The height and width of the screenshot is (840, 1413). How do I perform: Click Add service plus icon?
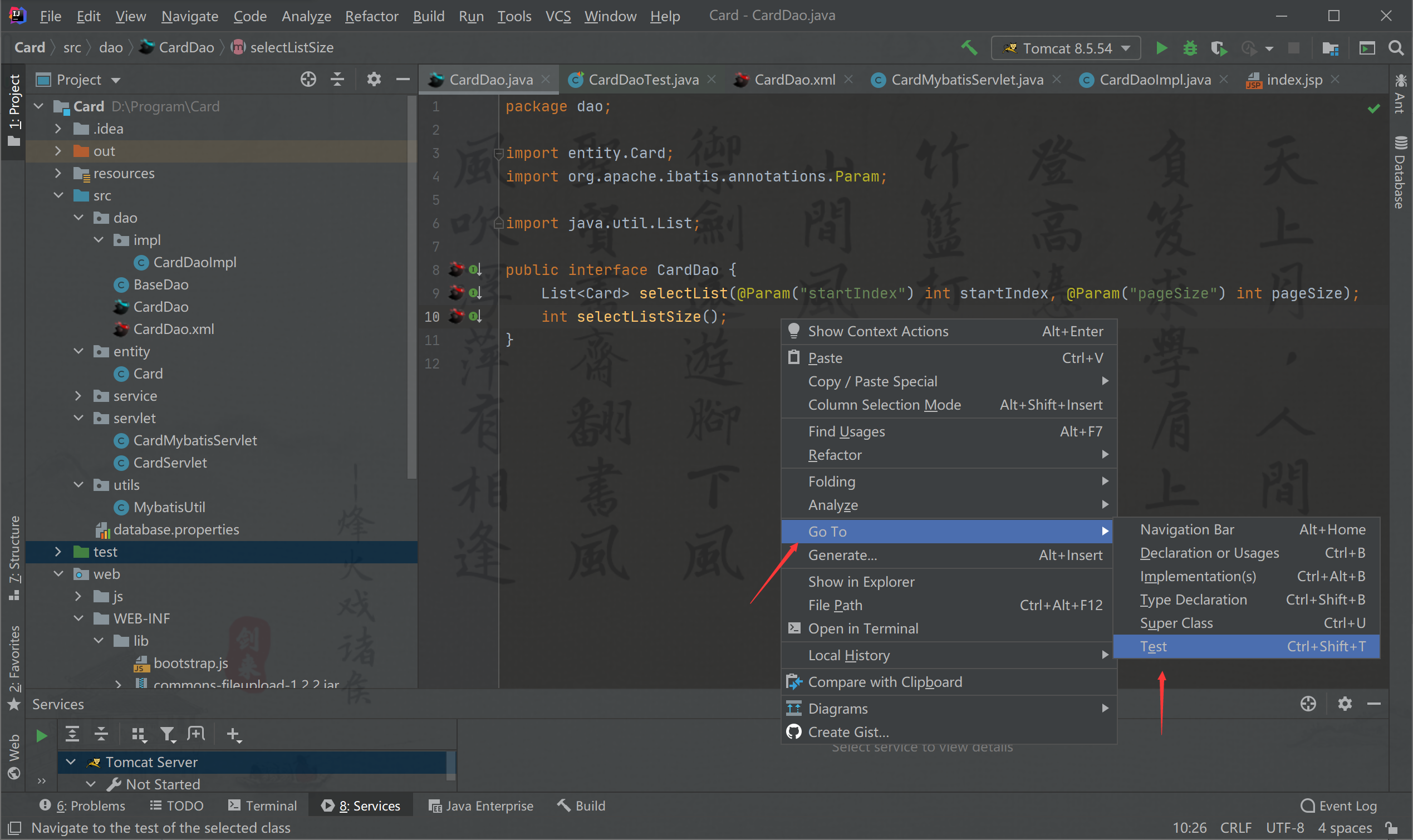point(233,734)
